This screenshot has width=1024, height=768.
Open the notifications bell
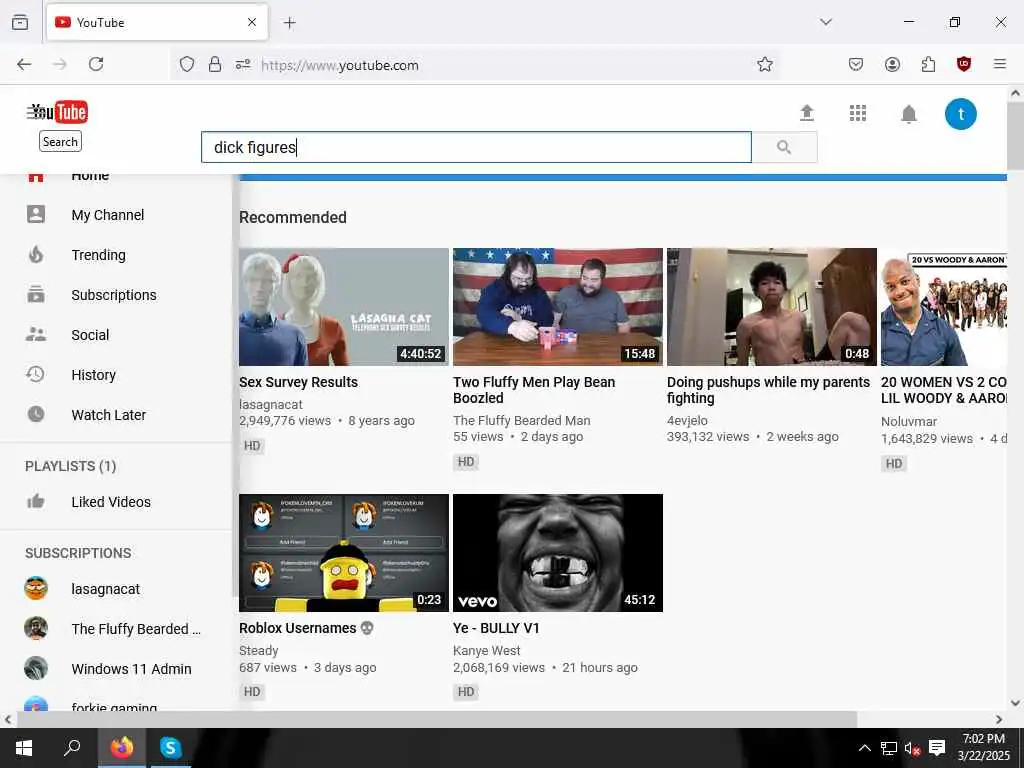pyautogui.click(x=908, y=114)
